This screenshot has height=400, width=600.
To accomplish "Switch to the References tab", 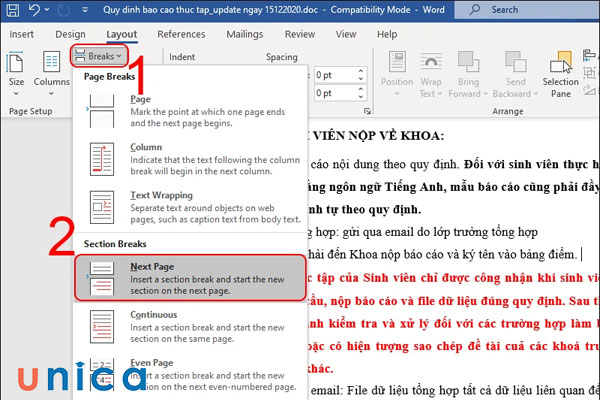I will (181, 33).
